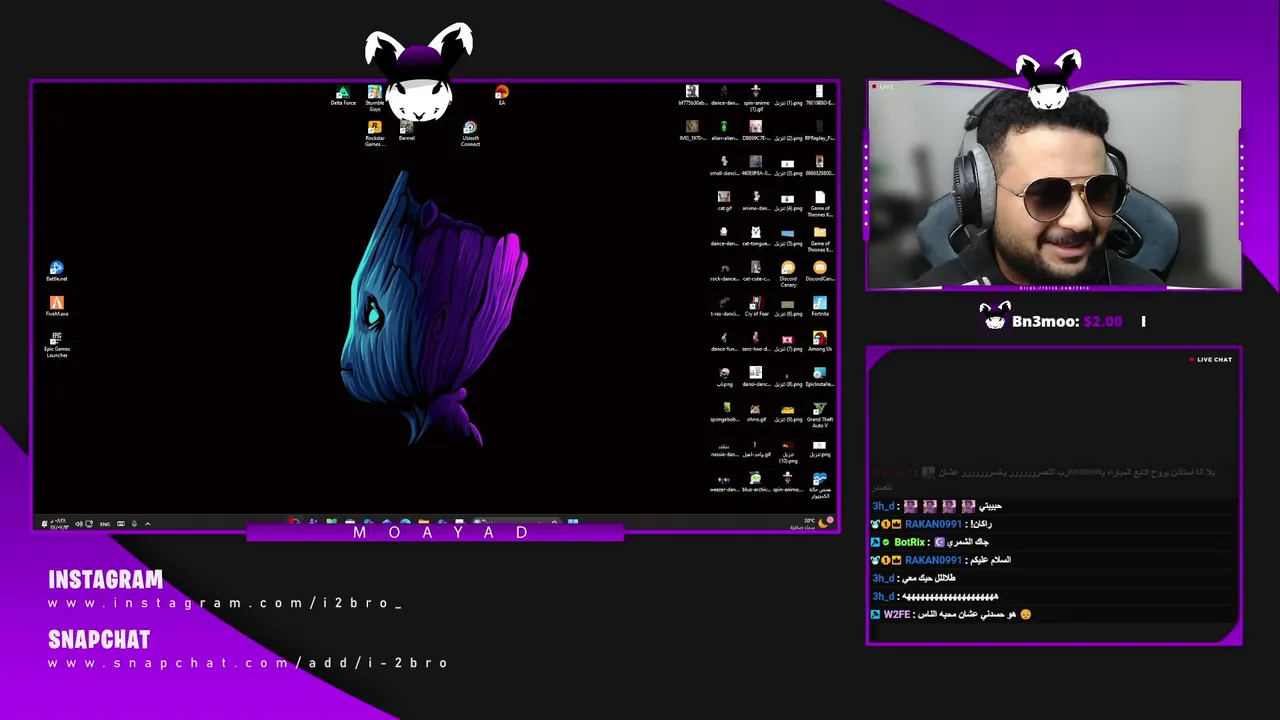This screenshot has height=720, width=1280.
Task: Click the BotRix username in chat
Action: [909, 542]
